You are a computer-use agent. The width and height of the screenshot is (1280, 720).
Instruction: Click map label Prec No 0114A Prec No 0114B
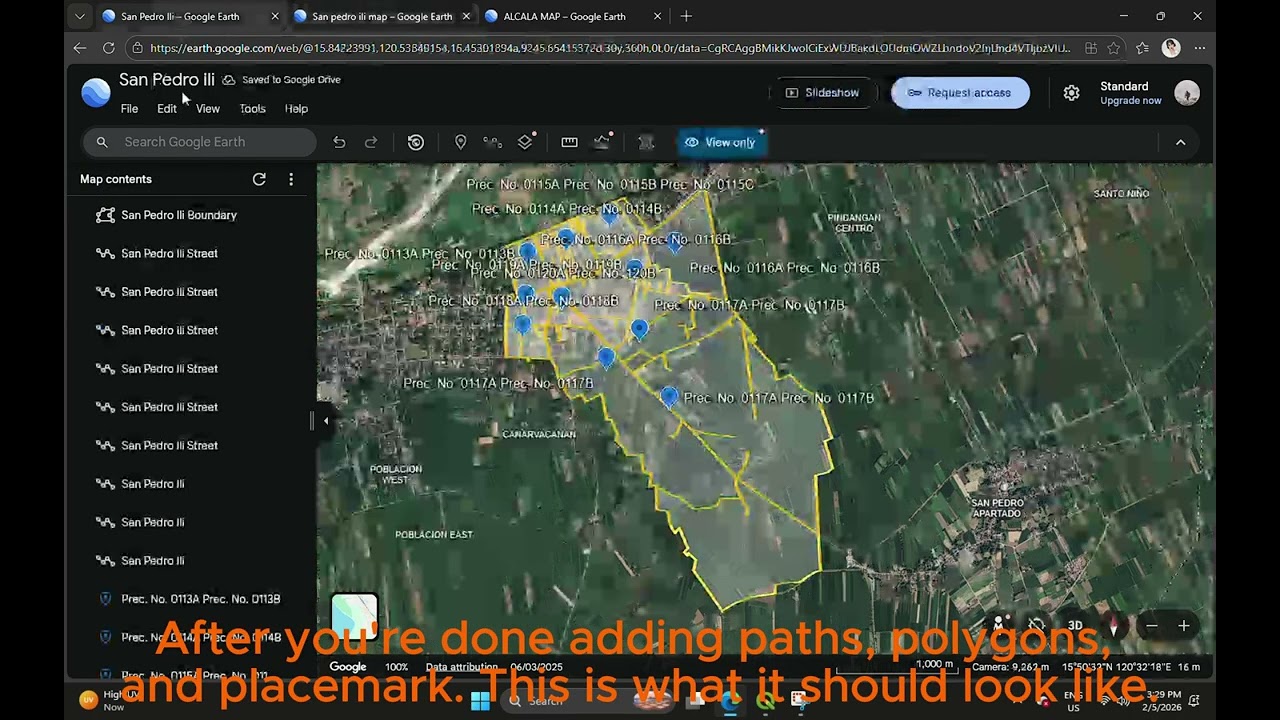click(x=567, y=209)
